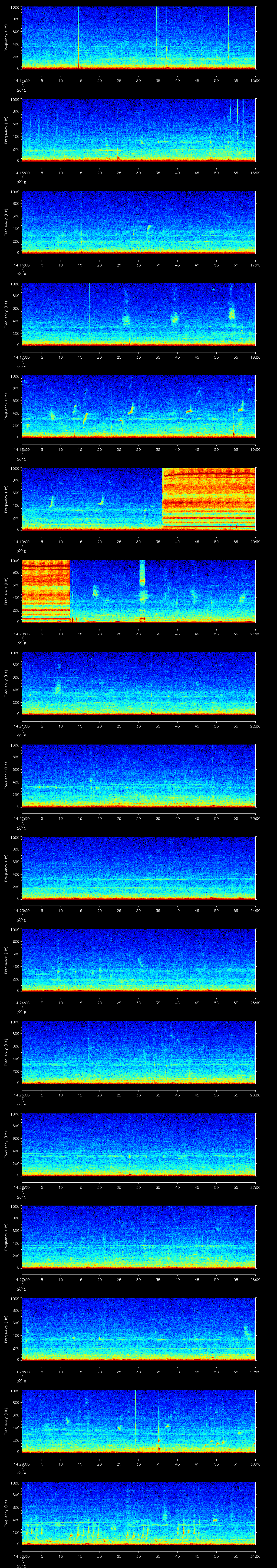Select the spectrogram panel starting at 14:14:00
This screenshot has height=1568, width=277.
pyautogui.click(x=139, y=38)
